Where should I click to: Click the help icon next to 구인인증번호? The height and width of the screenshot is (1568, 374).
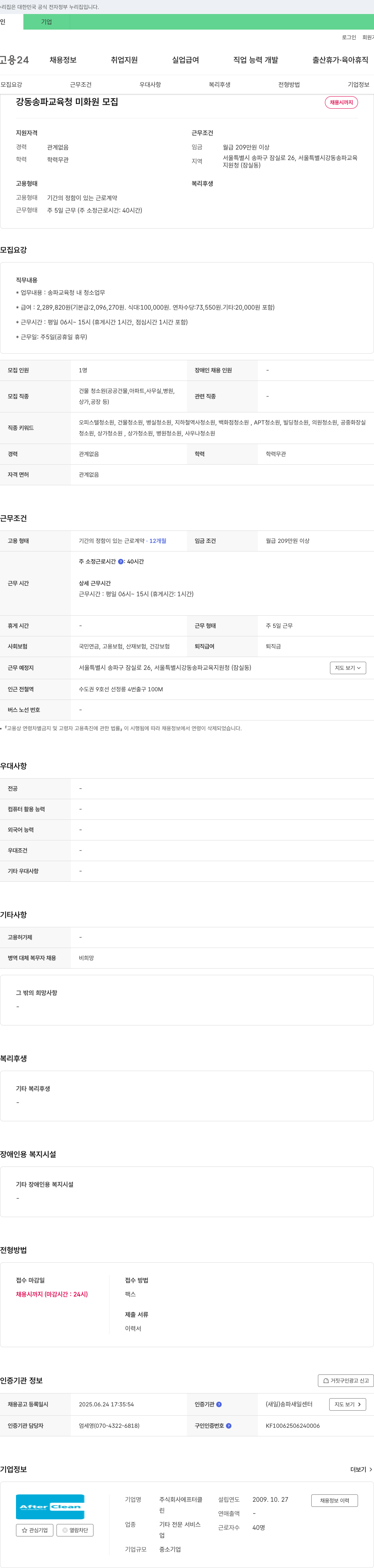coord(228,1425)
